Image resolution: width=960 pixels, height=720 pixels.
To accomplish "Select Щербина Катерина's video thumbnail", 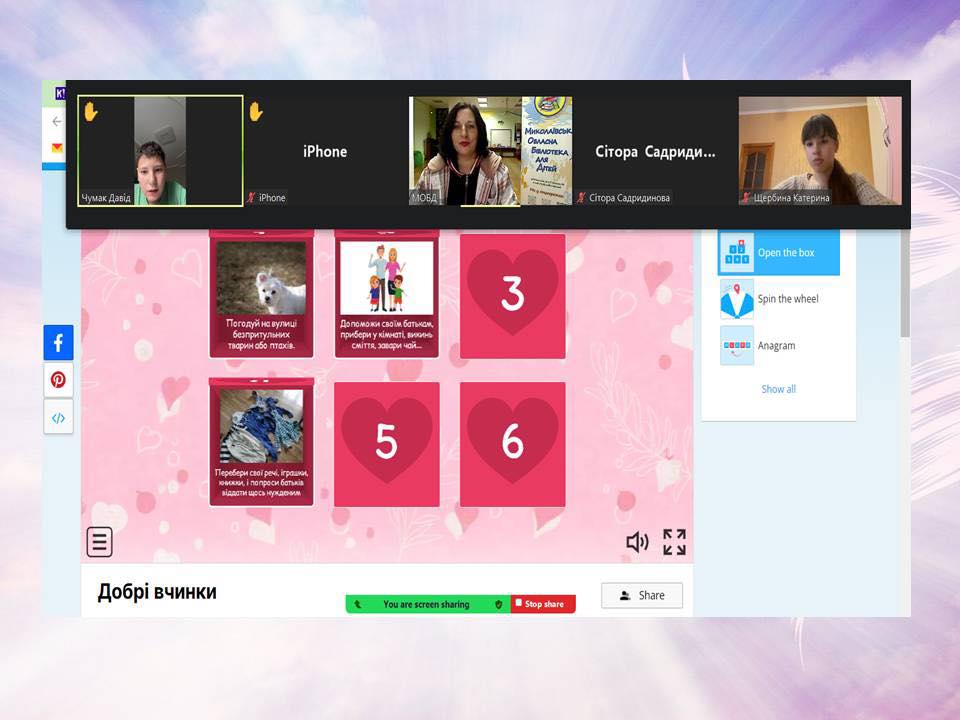I will [819, 150].
